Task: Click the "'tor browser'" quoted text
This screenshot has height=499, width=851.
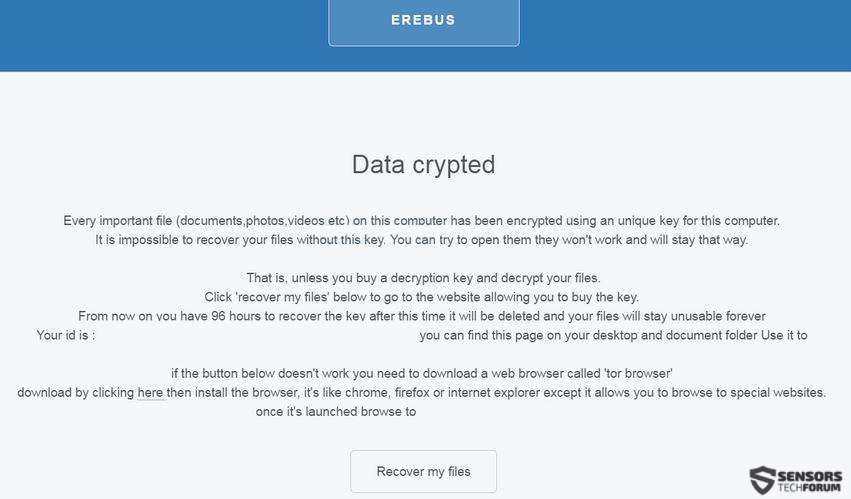Action: pyautogui.click(x=638, y=374)
